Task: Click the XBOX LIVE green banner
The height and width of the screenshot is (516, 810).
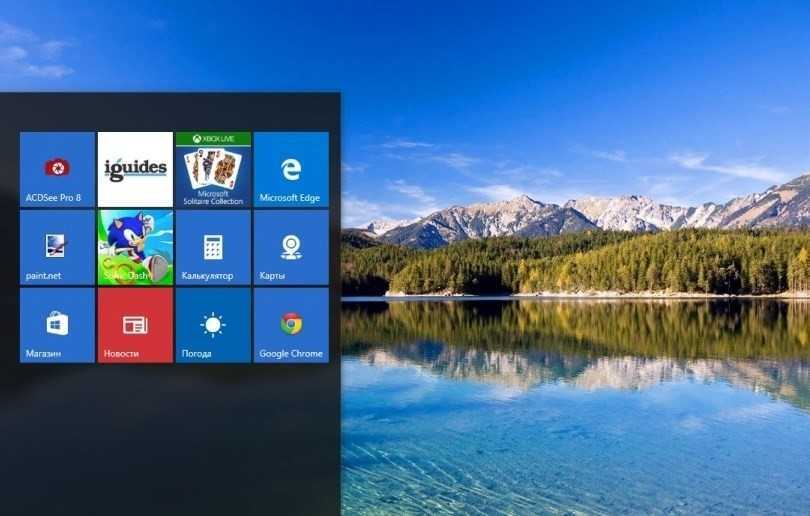Action: 213,138
